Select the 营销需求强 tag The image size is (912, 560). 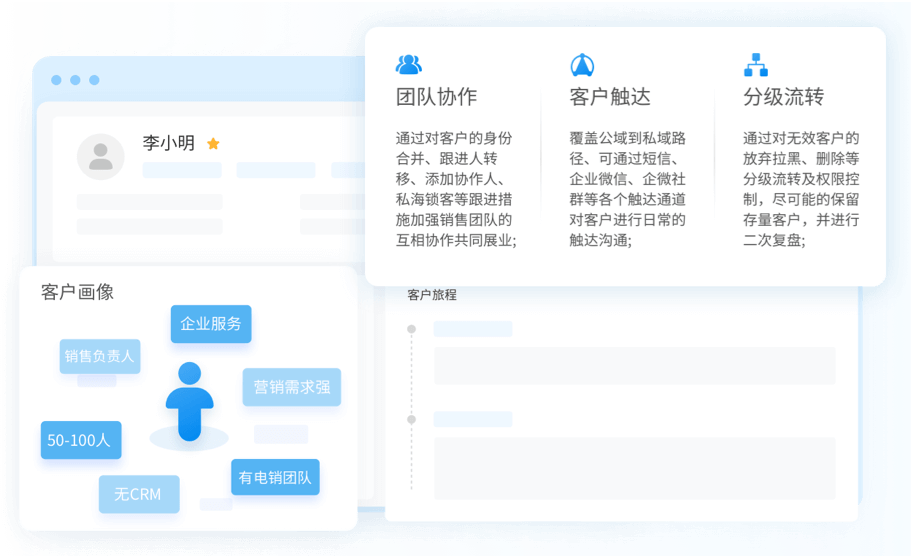pos(291,387)
